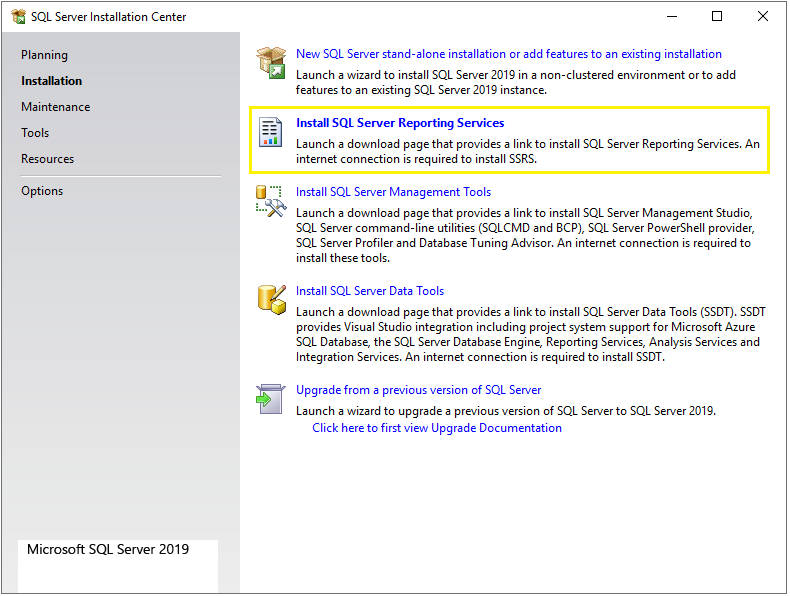Click the Management Tools wrench icon
This screenshot has width=790, height=596.
point(271,201)
